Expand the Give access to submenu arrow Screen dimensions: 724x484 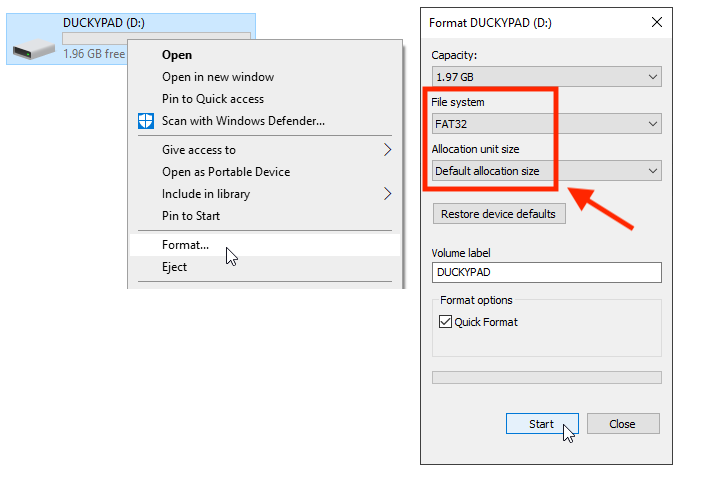pos(387,150)
